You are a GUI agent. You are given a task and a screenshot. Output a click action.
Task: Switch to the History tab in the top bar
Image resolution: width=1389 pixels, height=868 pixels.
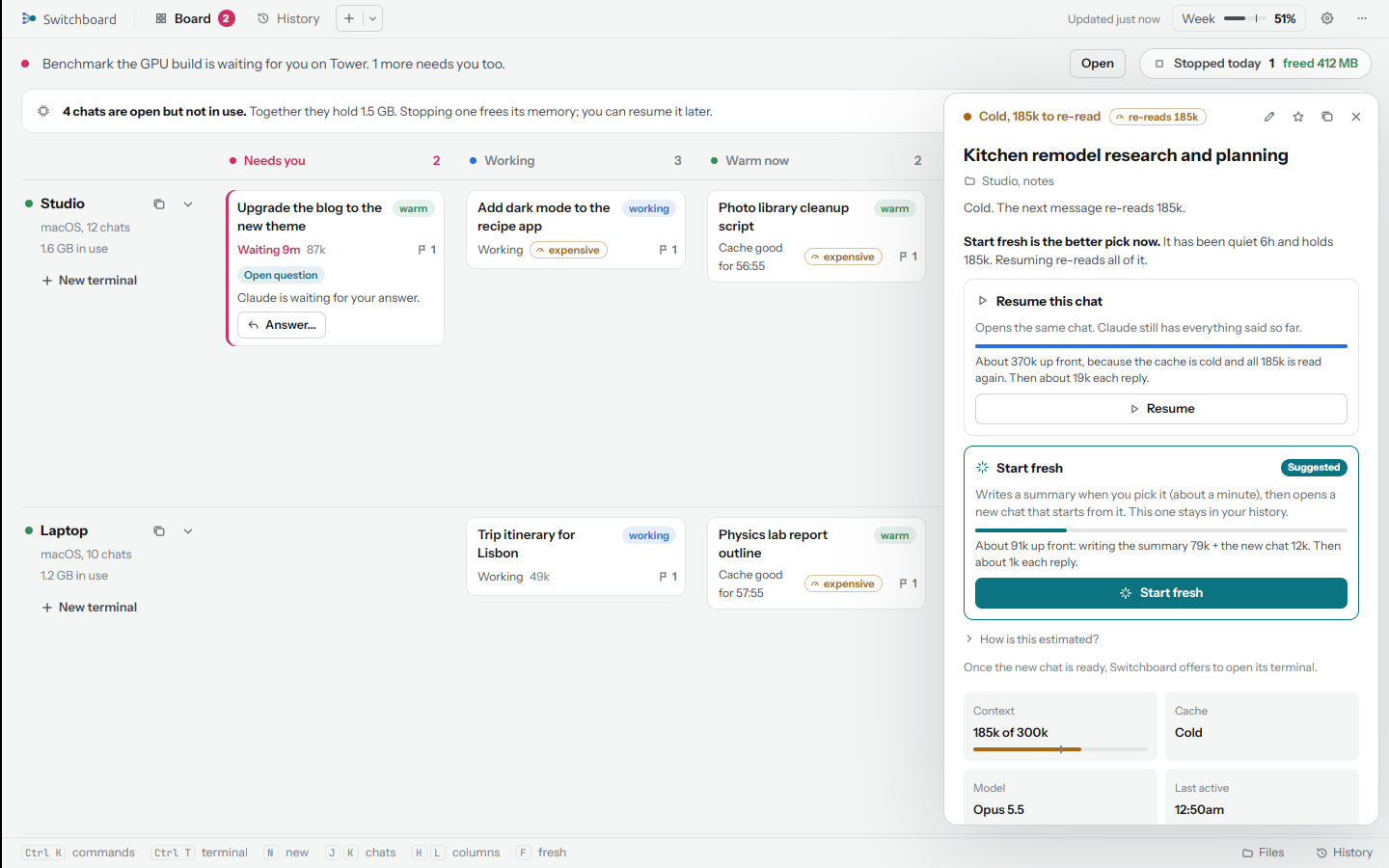[288, 18]
